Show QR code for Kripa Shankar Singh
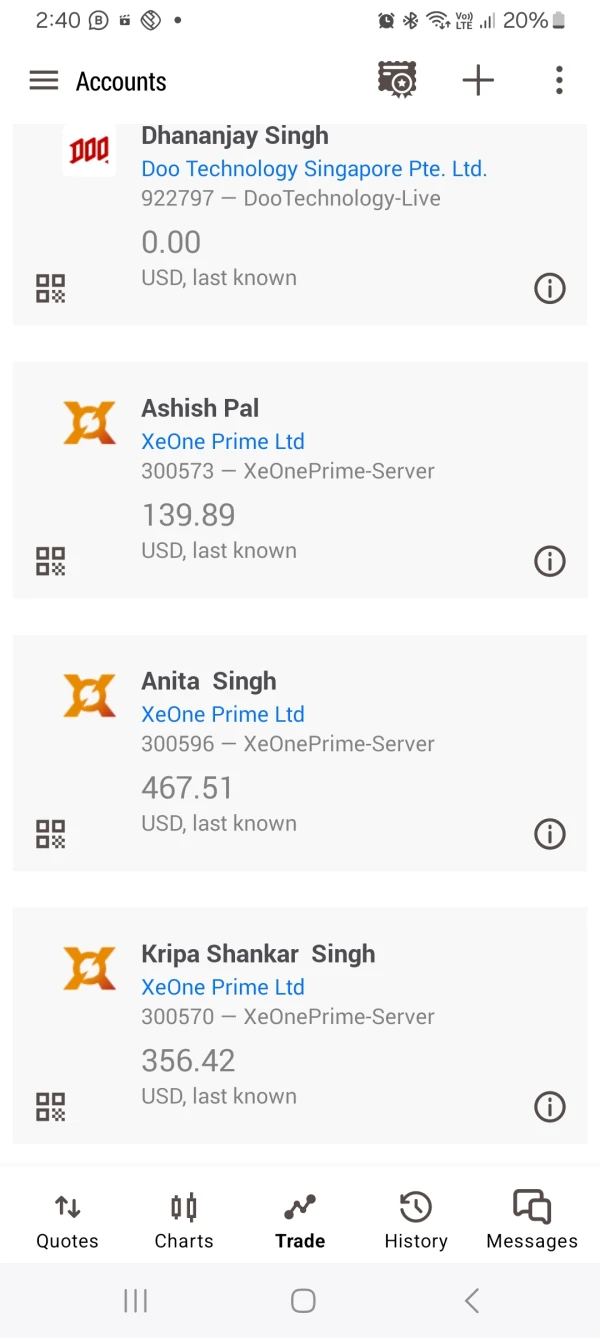Screen dimensions: 600x1338 (51, 1107)
